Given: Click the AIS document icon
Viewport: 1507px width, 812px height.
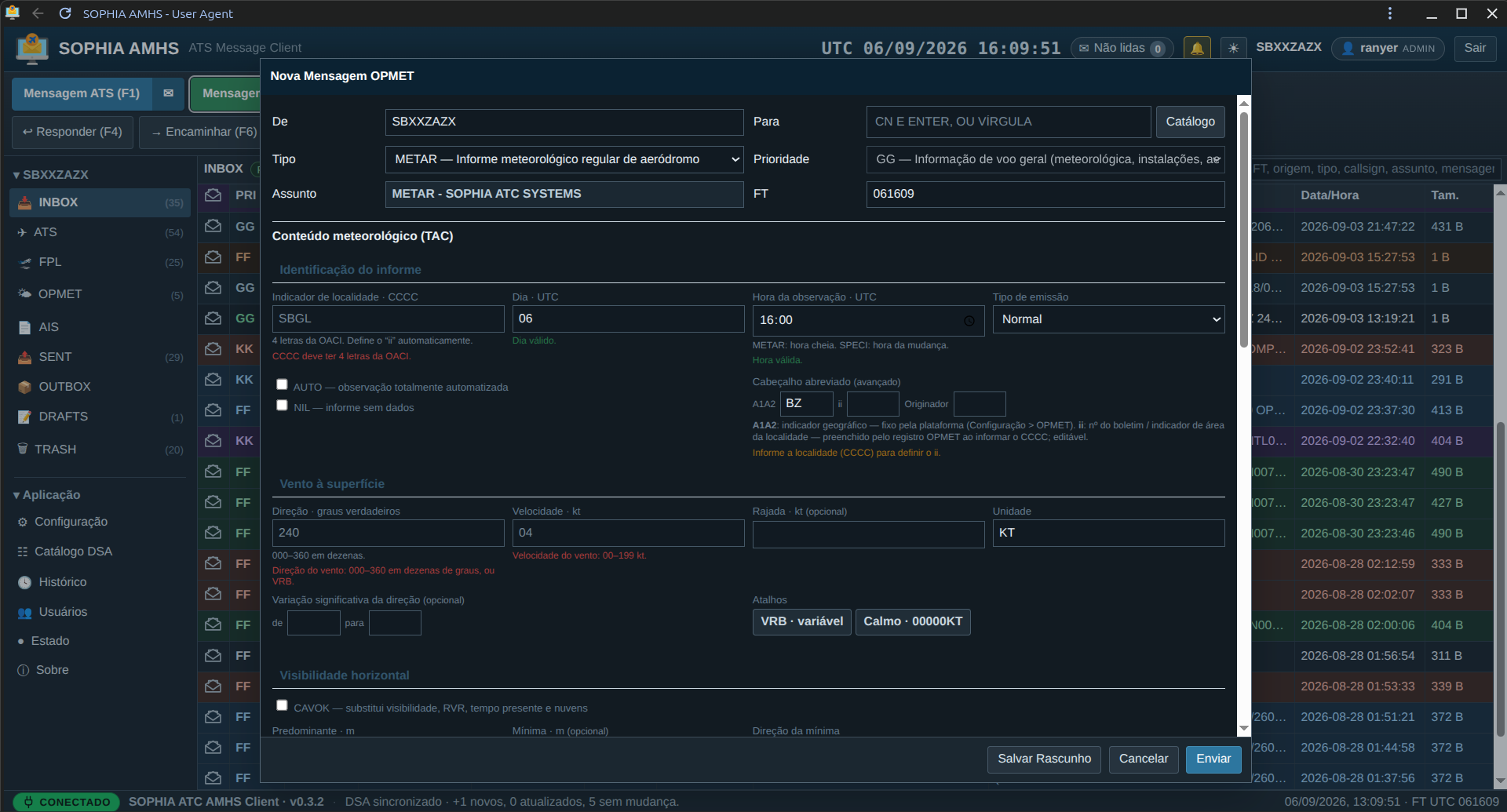Looking at the screenshot, I should point(24,327).
